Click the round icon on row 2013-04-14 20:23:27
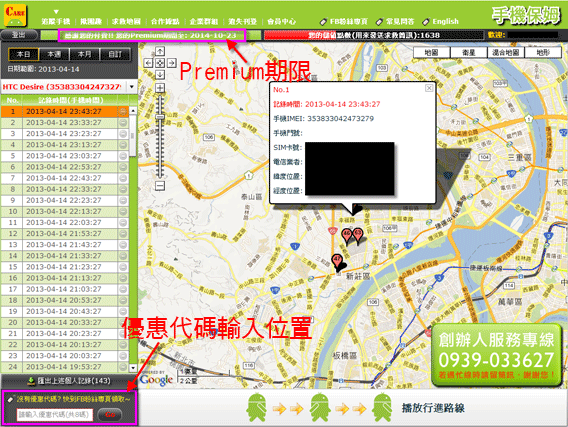This screenshot has width=568, height=427. [123, 334]
